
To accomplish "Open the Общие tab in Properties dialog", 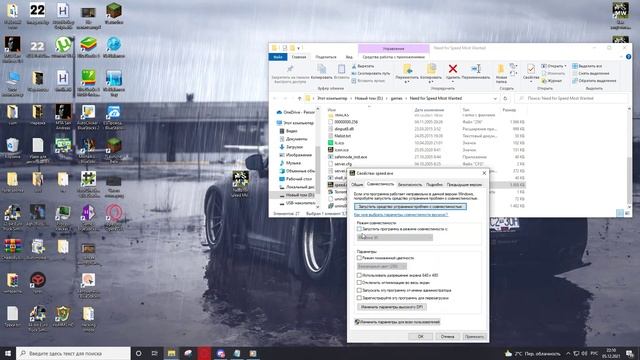I will click(x=357, y=185).
